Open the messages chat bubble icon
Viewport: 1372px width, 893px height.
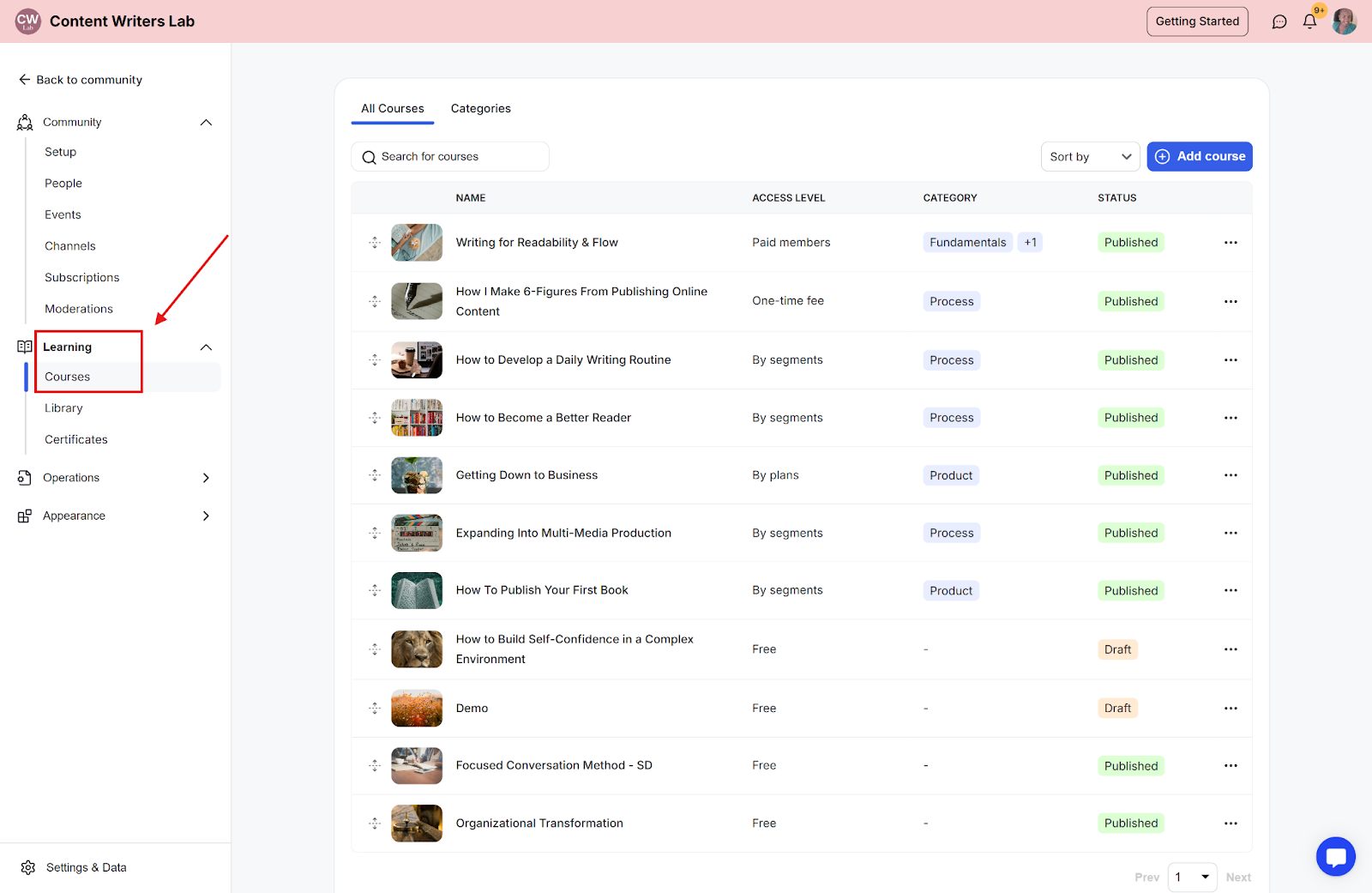click(x=1279, y=22)
